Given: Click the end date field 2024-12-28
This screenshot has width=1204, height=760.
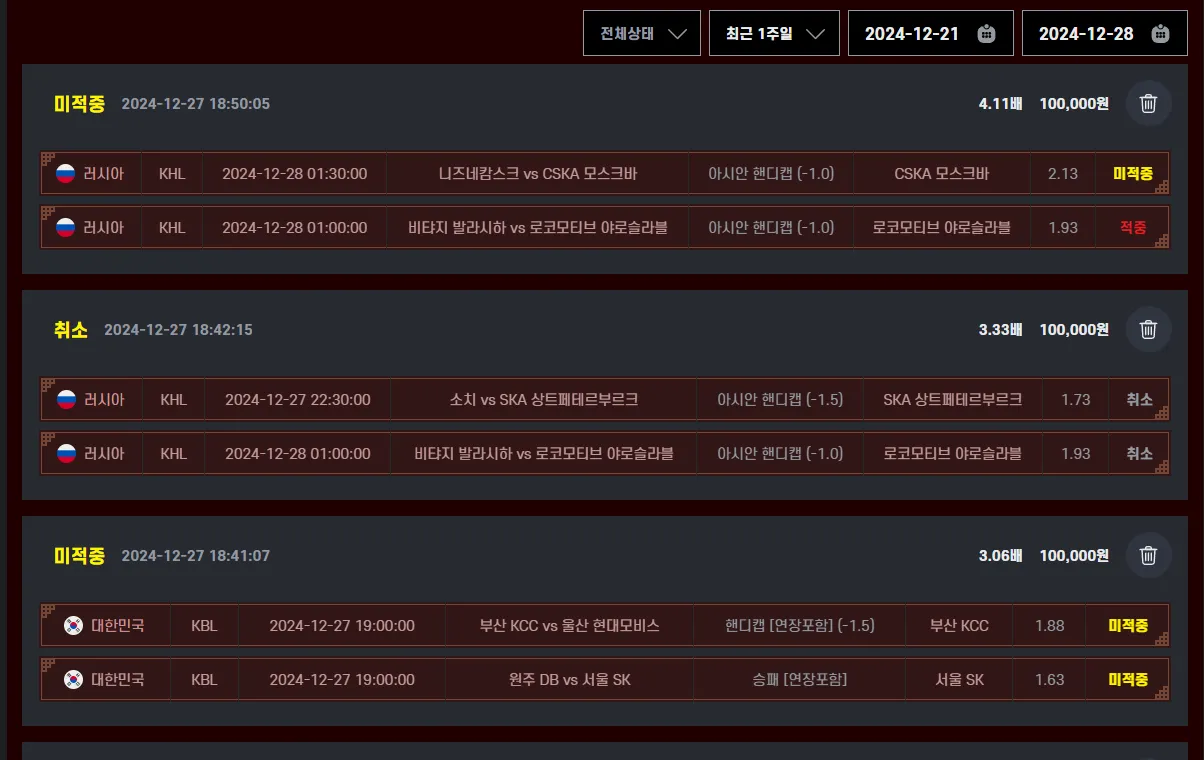Looking at the screenshot, I should [1104, 33].
